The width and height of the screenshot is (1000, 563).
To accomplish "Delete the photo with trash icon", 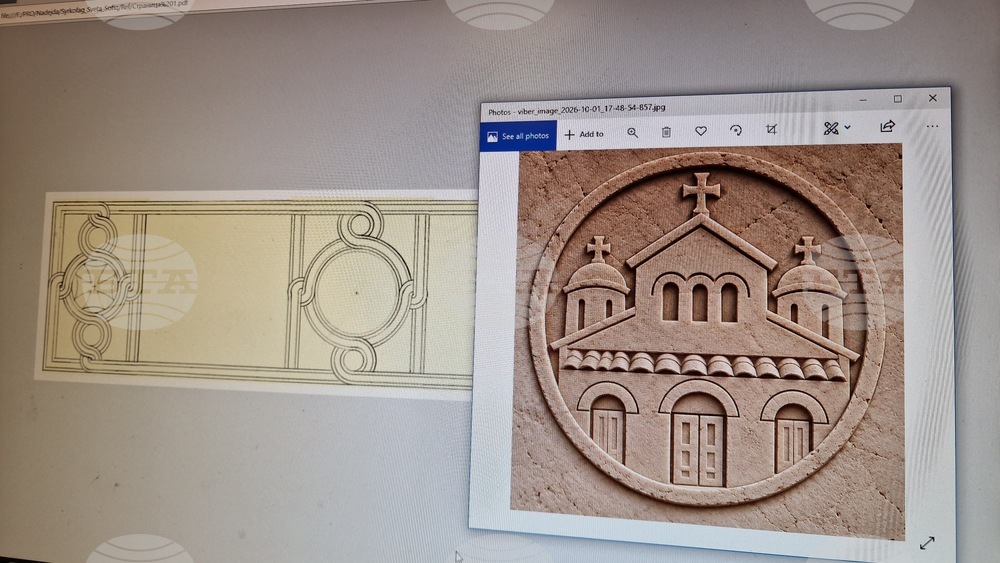I will point(666,132).
